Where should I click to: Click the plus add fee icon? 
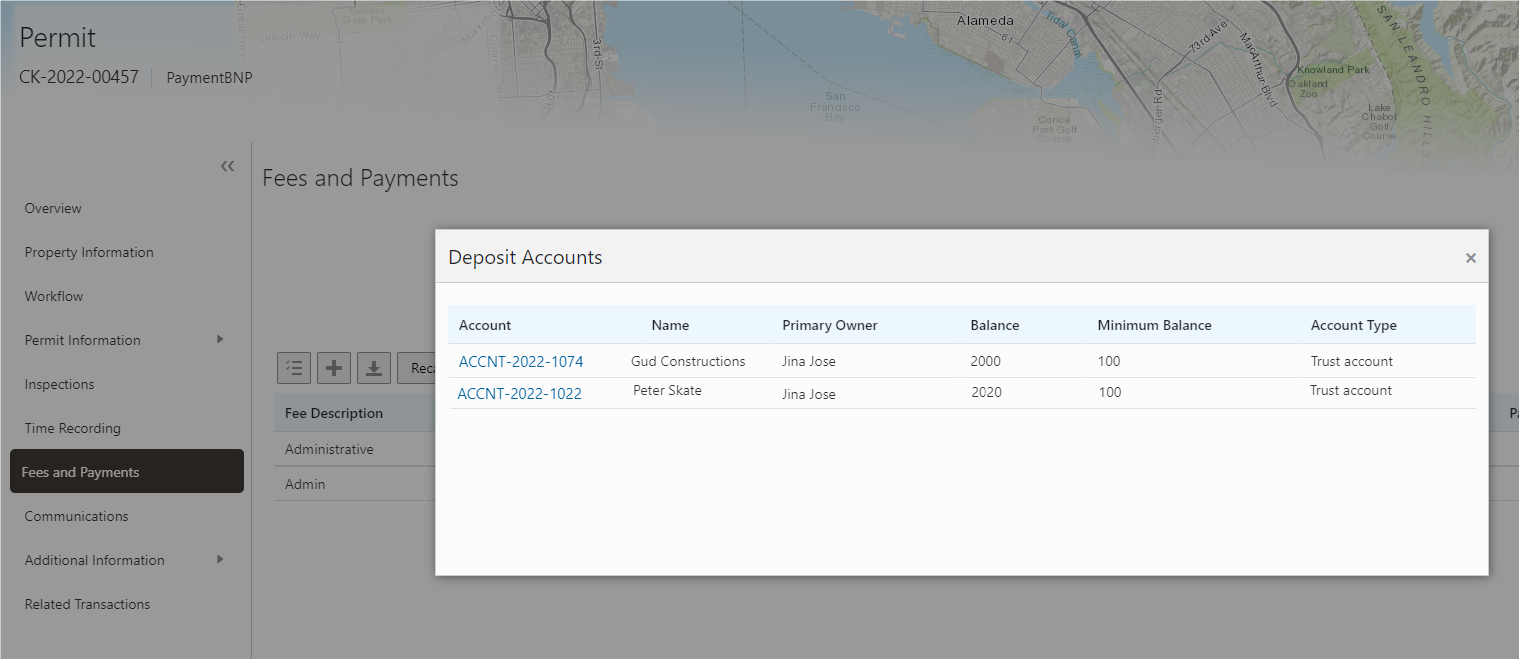pyautogui.click(x=334, y=368)
